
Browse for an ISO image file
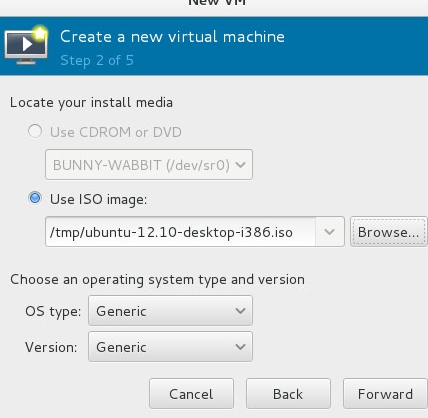[x=388, y=232]
